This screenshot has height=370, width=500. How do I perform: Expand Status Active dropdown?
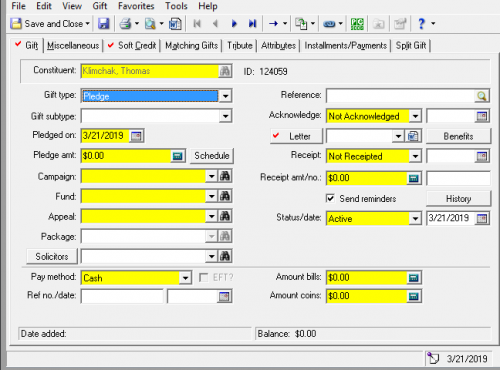coord(415,219)
